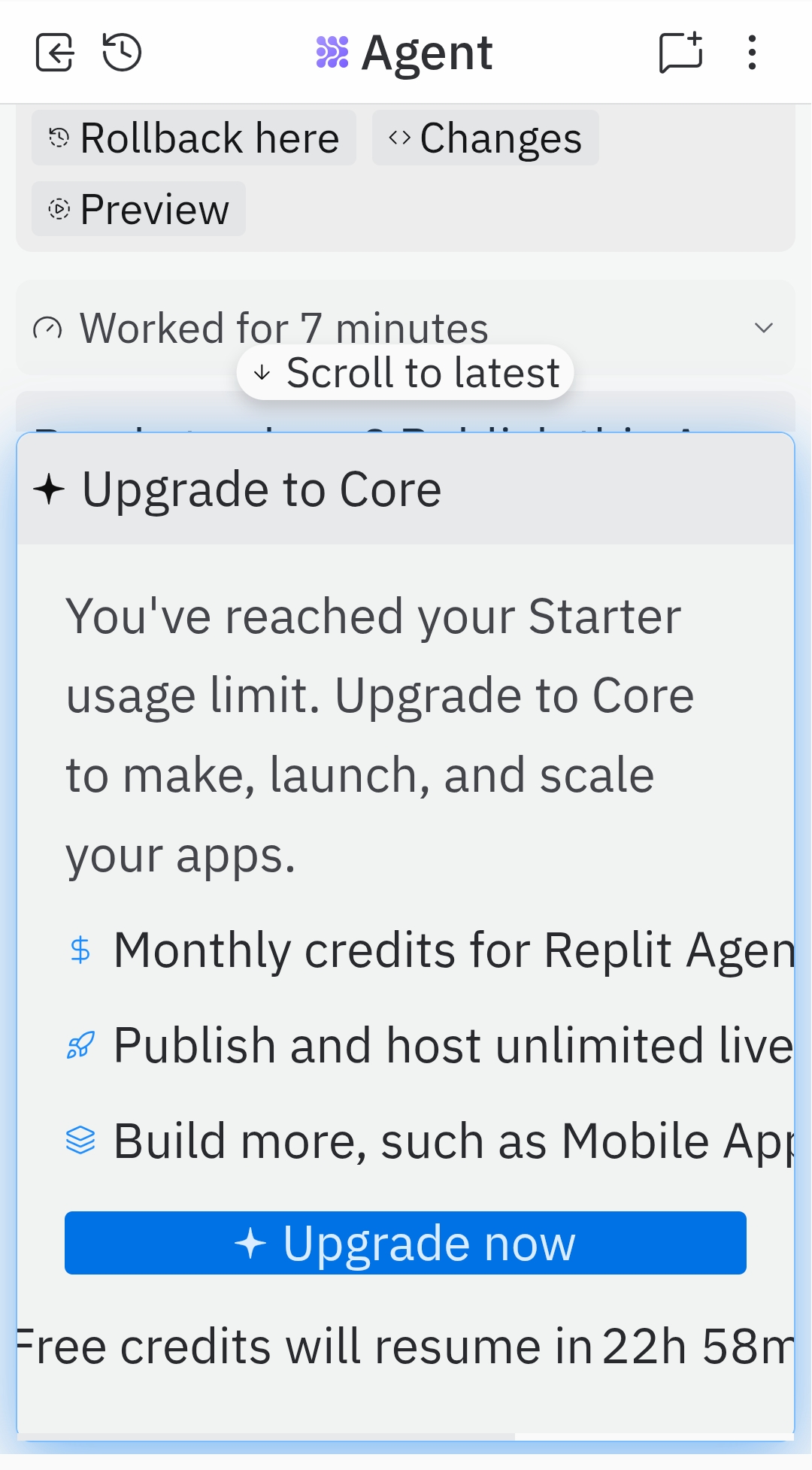This screenshot has height=1470, width=812.
Task: Click the gauge icon beside Worked for 7 minutes
Action: 48,329
